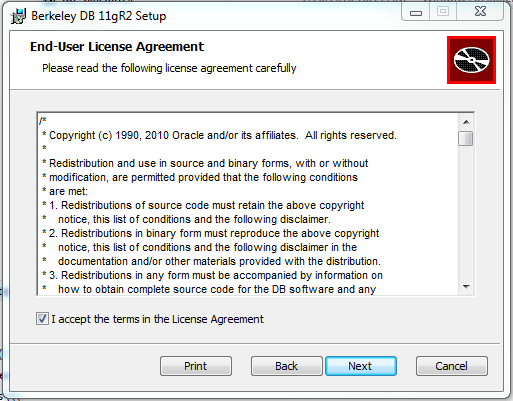Print the license agreement

[x=196, y=366]
